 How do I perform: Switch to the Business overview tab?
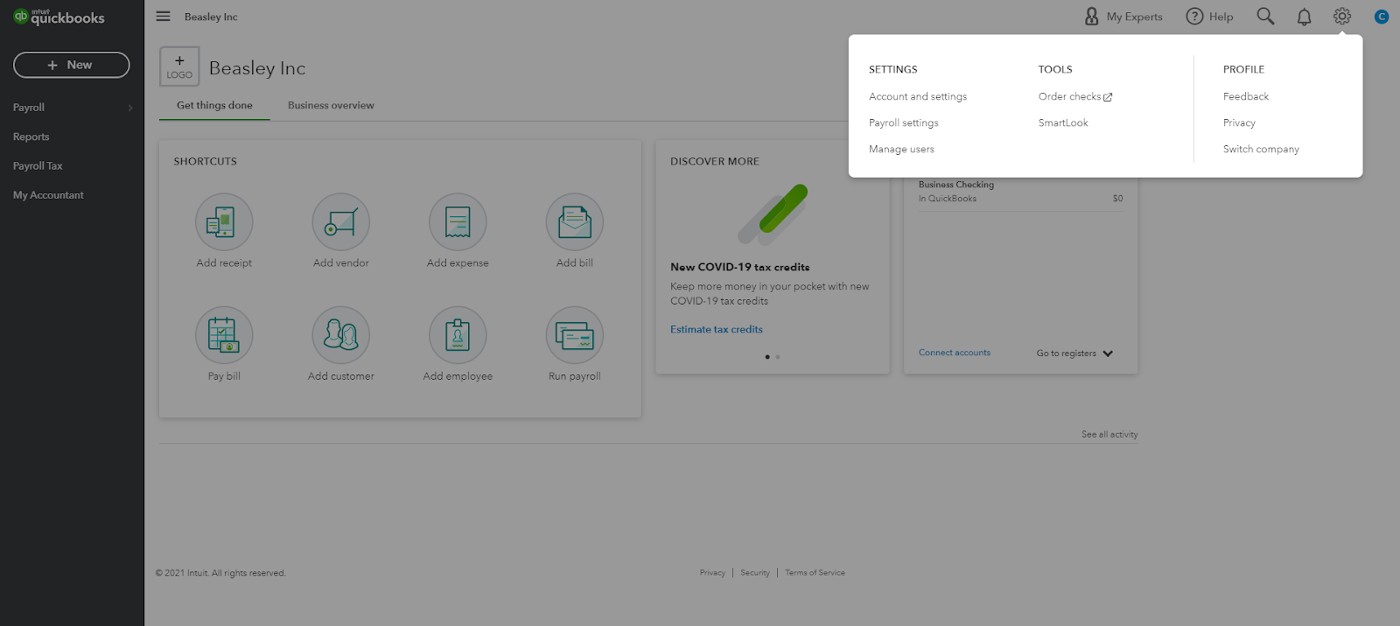point(331,105)
